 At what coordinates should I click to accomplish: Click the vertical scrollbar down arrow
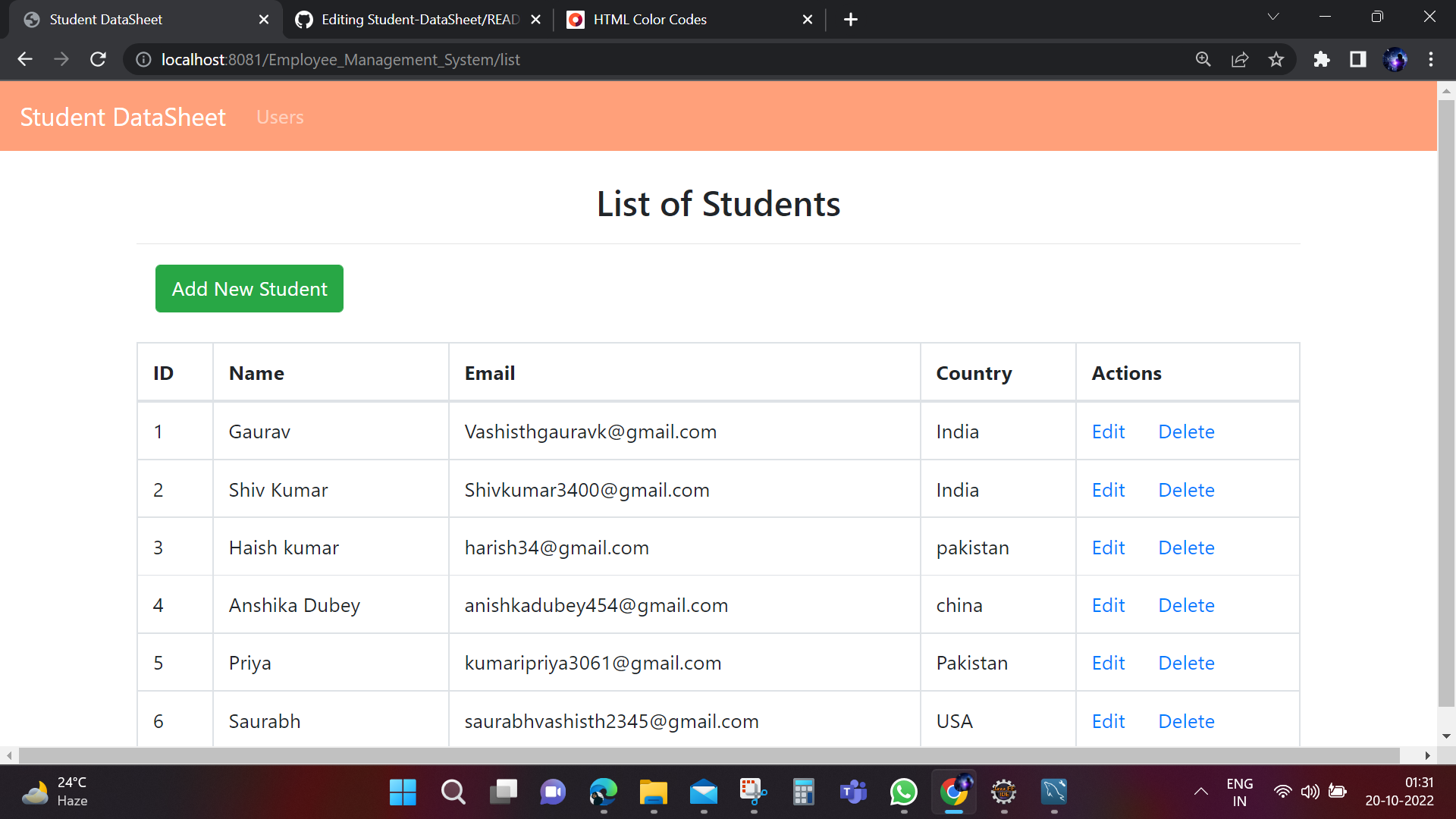(1448, 736)
